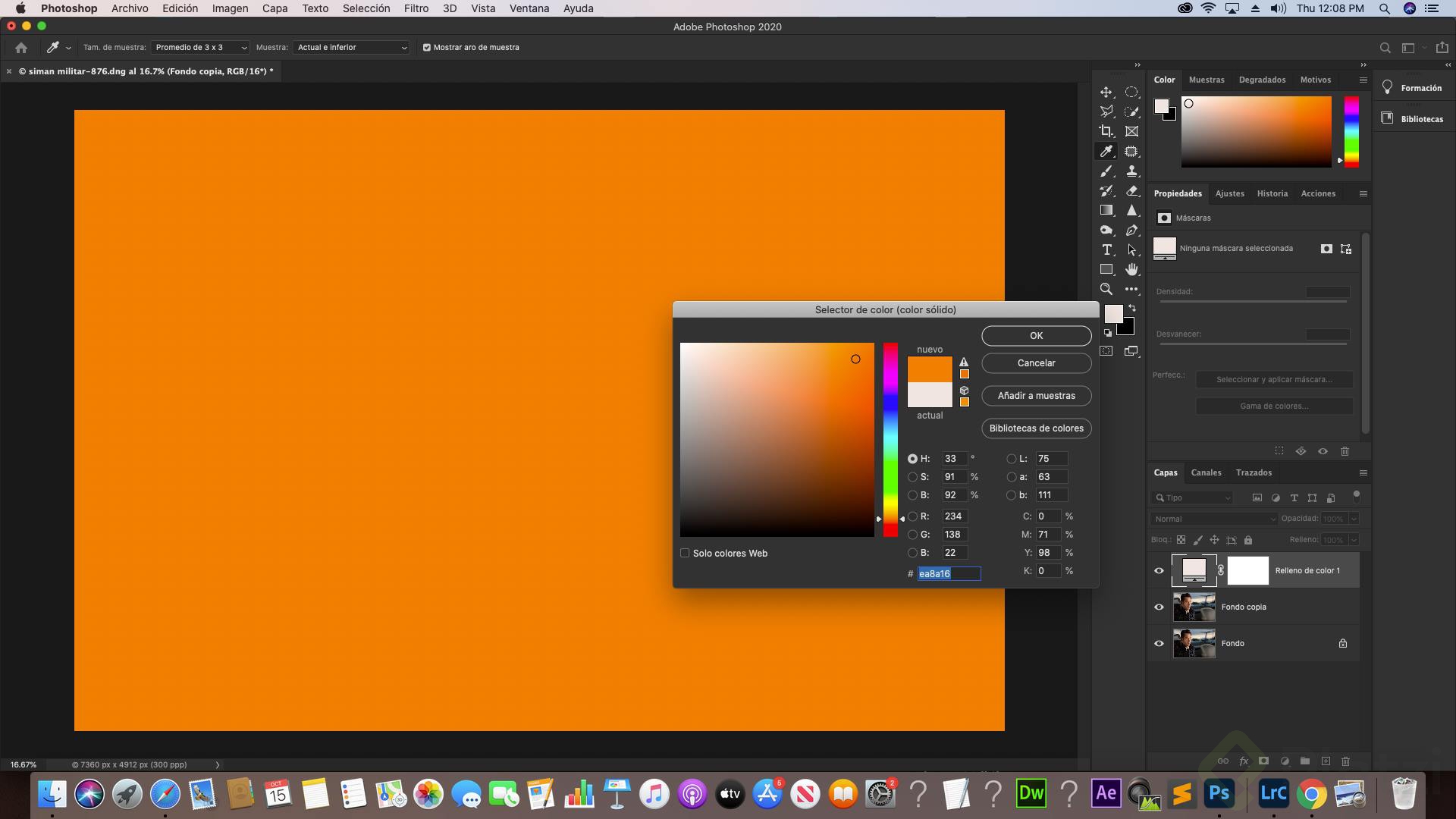Screen dimensions: 1456x819
Task: Open Tam. de muestra dropdown
Action: tap(200, 47)
